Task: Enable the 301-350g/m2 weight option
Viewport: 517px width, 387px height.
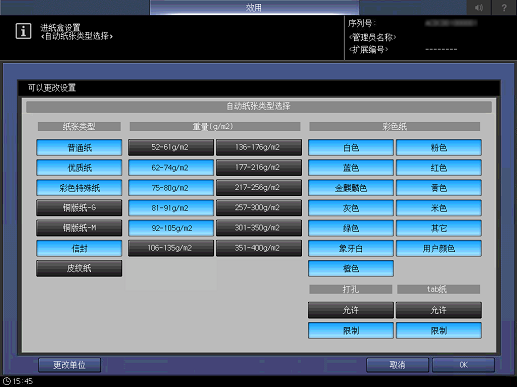Action: point(259,228)
